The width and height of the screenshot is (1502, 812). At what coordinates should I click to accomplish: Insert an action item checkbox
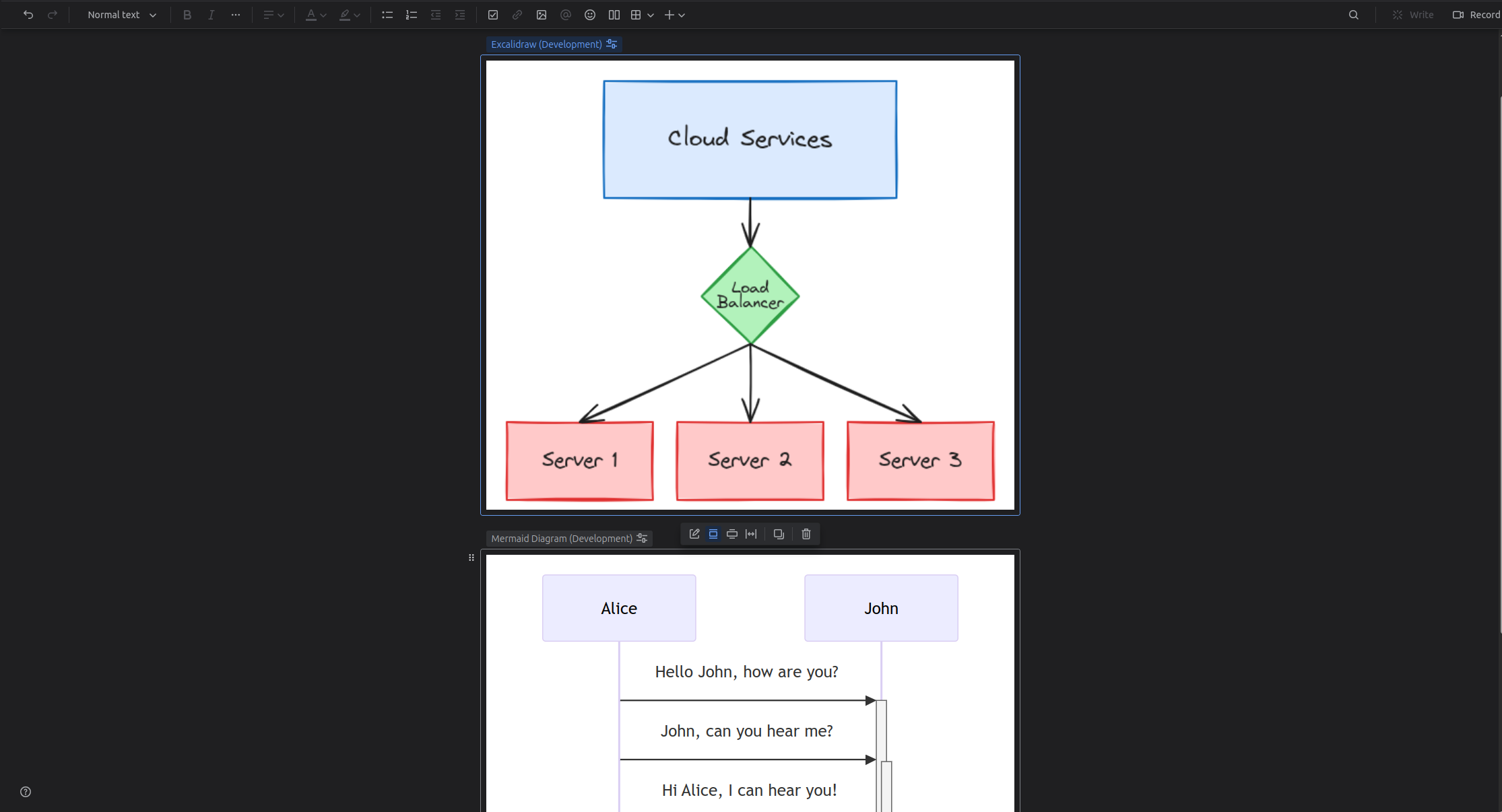point(493,15)
